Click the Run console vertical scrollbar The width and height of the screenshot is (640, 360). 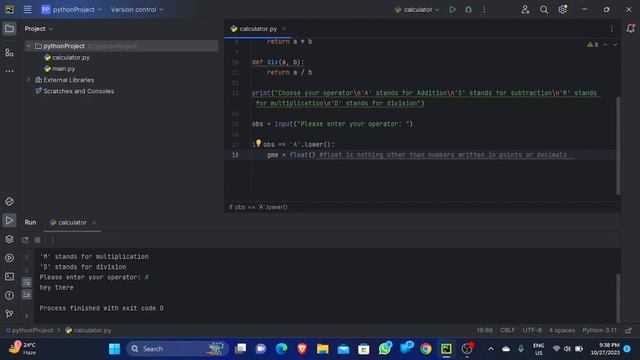618,298
